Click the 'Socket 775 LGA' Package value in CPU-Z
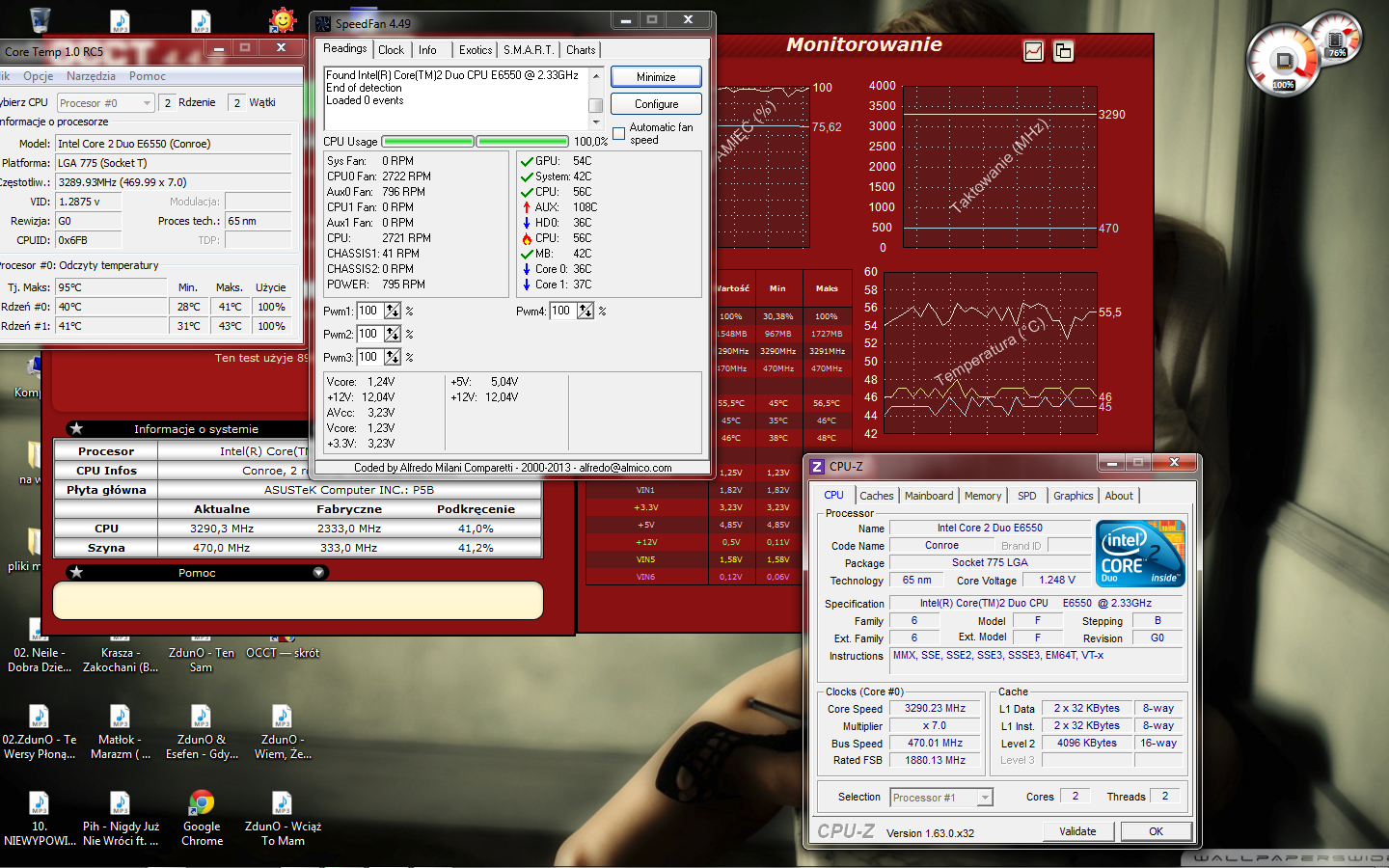Image resolution: width=1389 pixels, height=868 pixels. click(990, 562)
